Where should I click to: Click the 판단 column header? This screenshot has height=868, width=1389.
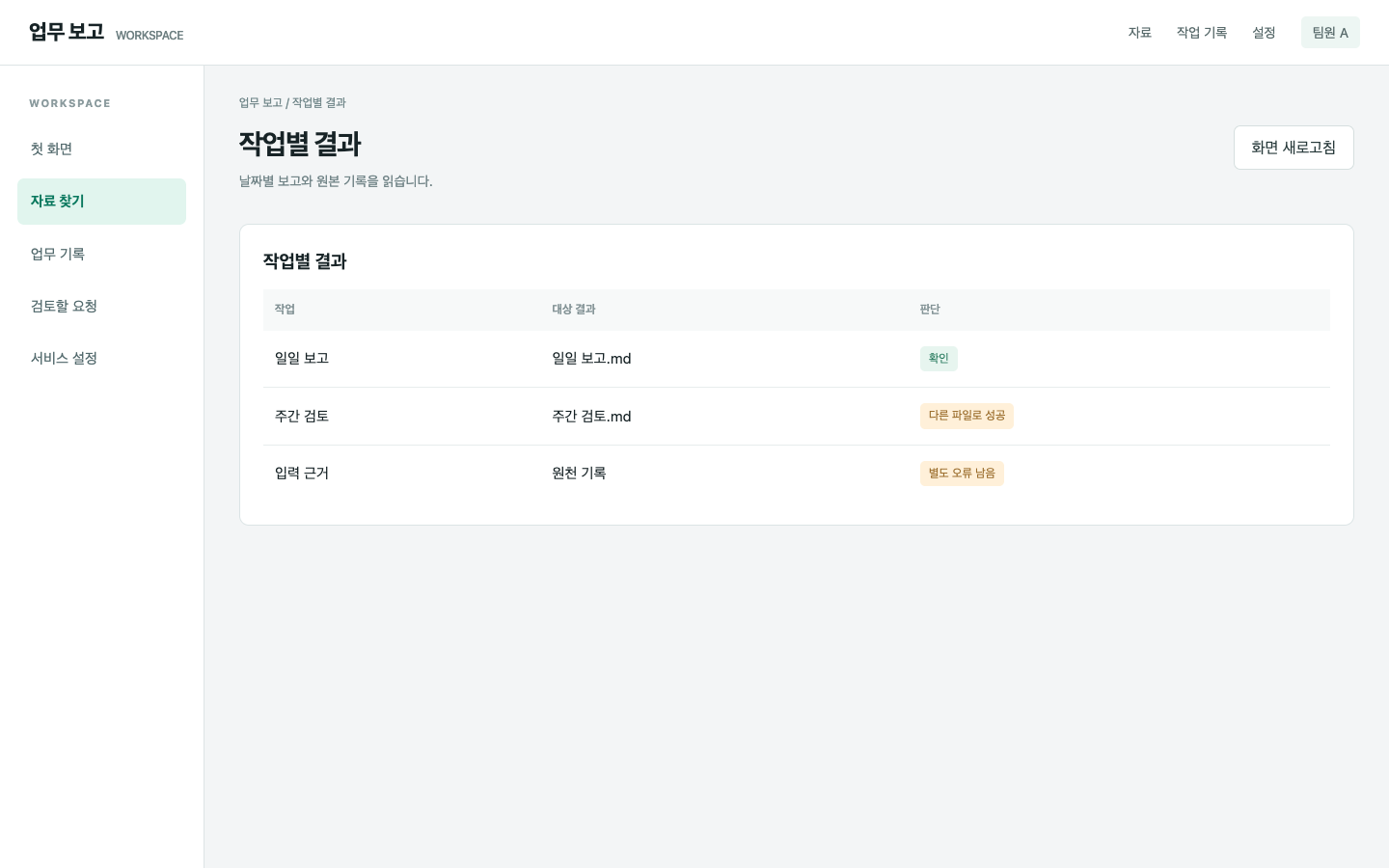pos(930,310)
